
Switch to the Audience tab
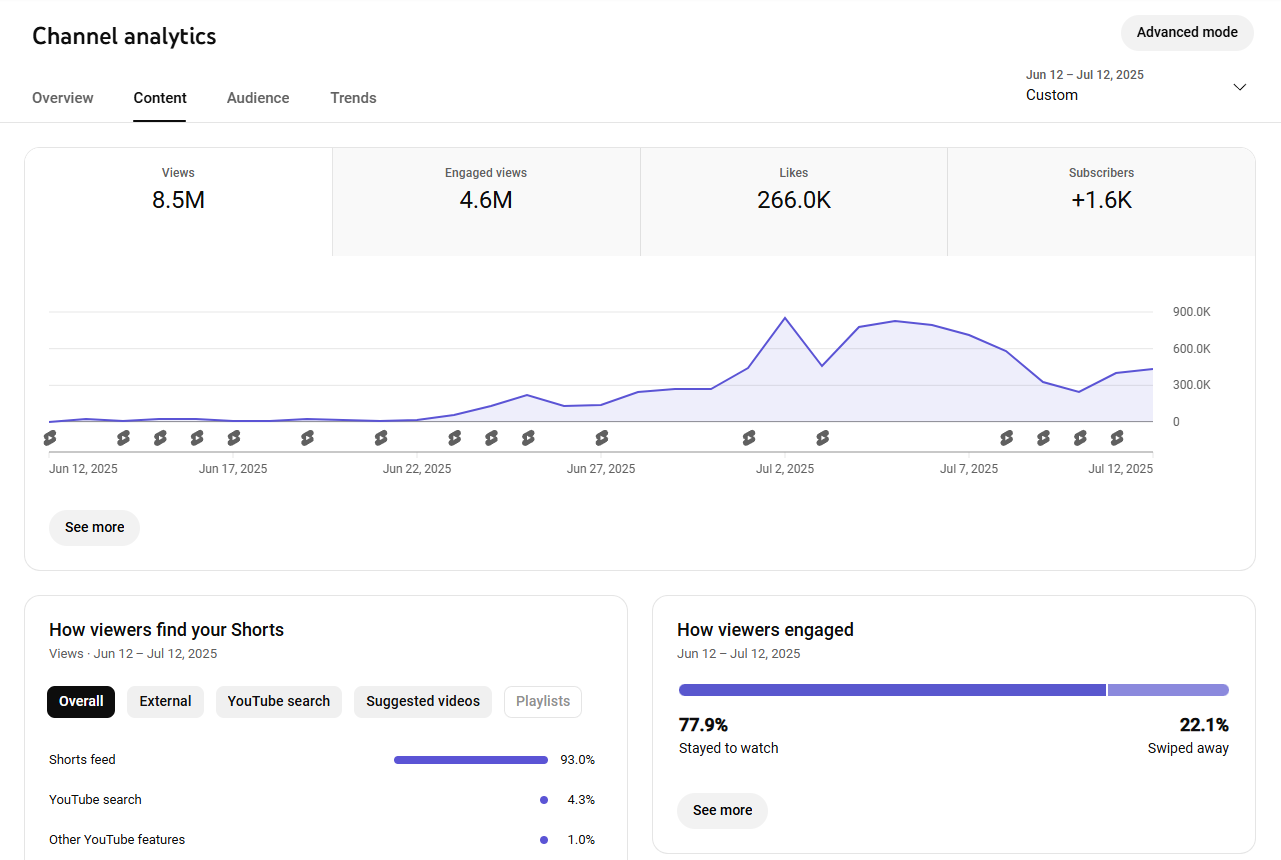(257, 98)
